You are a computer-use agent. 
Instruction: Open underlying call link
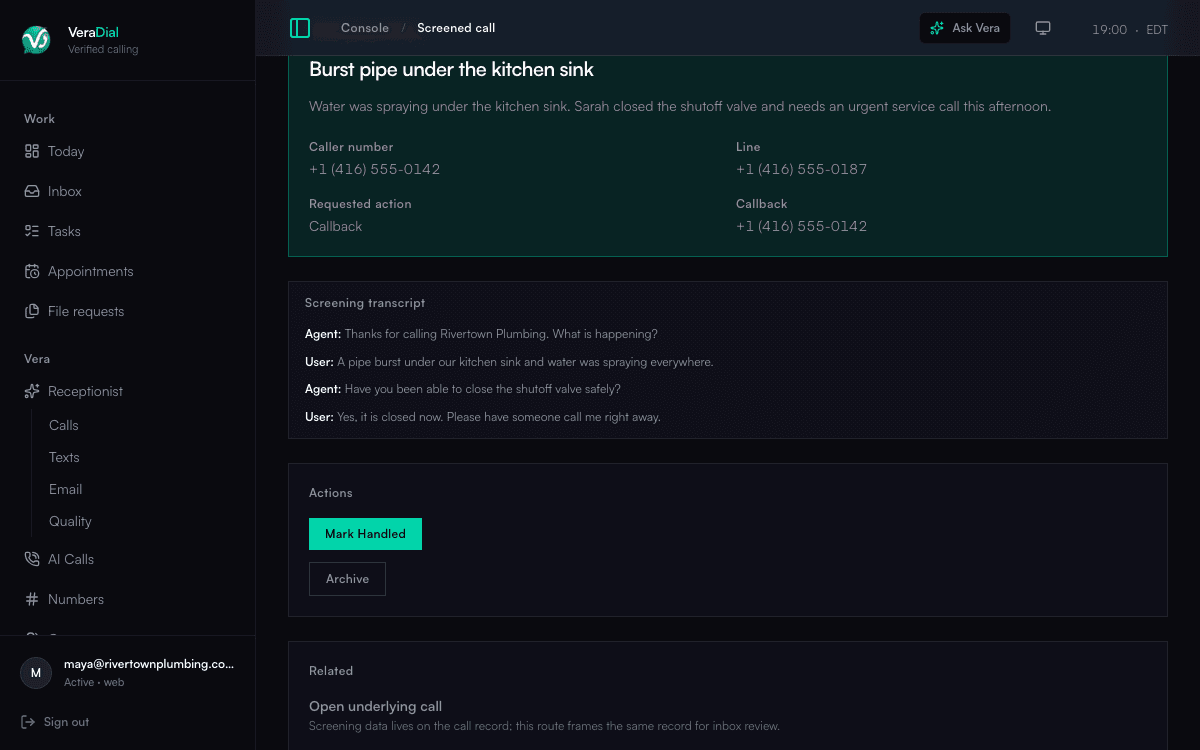(375, 706)
